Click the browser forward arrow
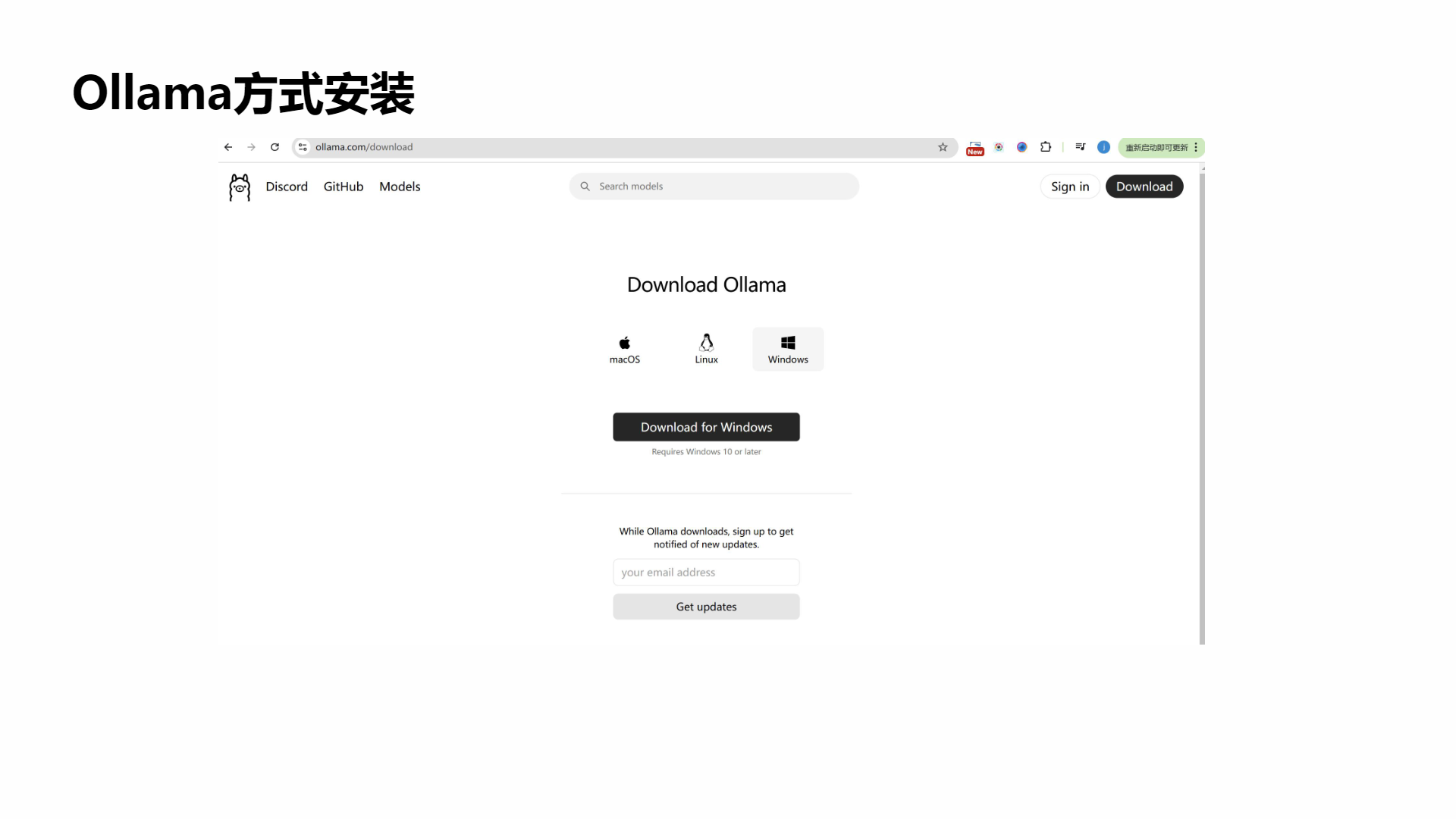This screenshot has height=819, width=1456. 252,147
